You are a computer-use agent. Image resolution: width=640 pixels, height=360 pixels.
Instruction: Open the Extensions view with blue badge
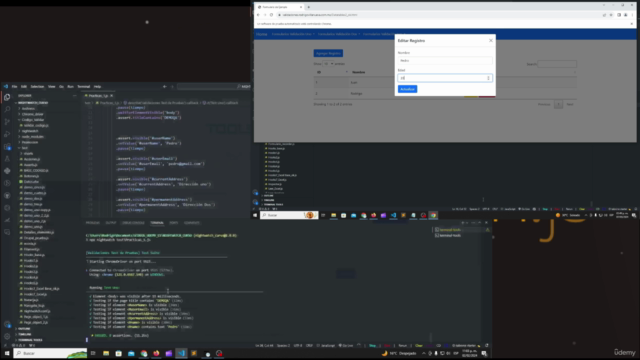point(7,147)
